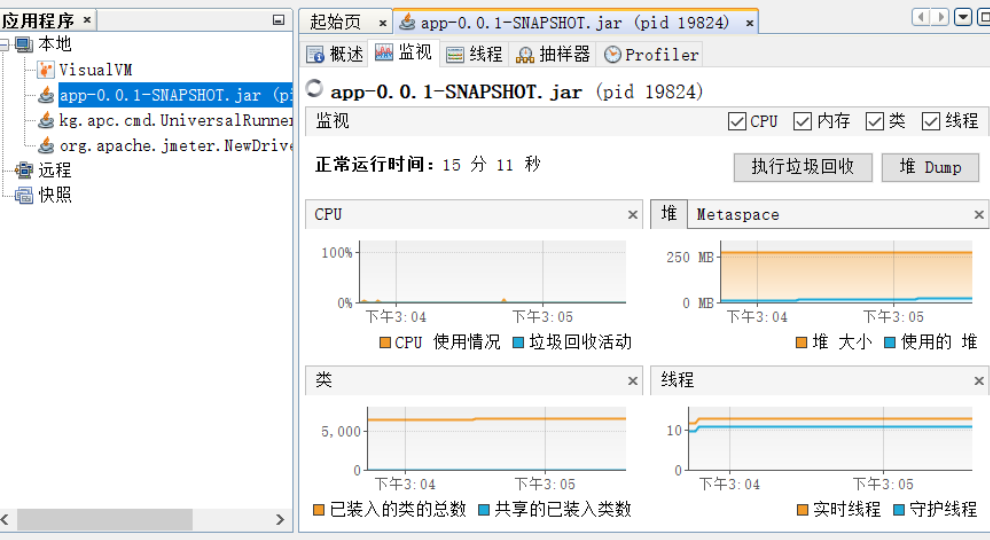Uncheck the 类 checkbox
This screenshot has width=990, height=540.
pyautogui.click(x=874, y=121)
